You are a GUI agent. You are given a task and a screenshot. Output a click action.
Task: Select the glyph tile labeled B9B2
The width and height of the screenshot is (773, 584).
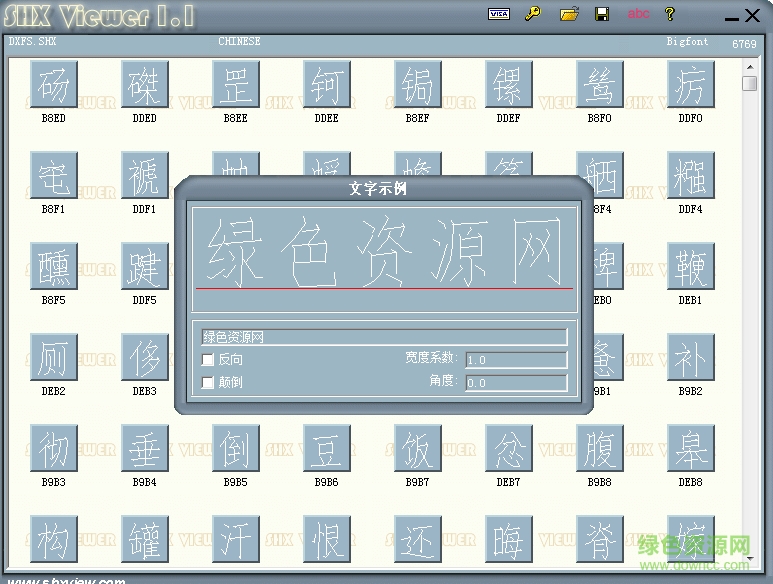pos(691,357)
